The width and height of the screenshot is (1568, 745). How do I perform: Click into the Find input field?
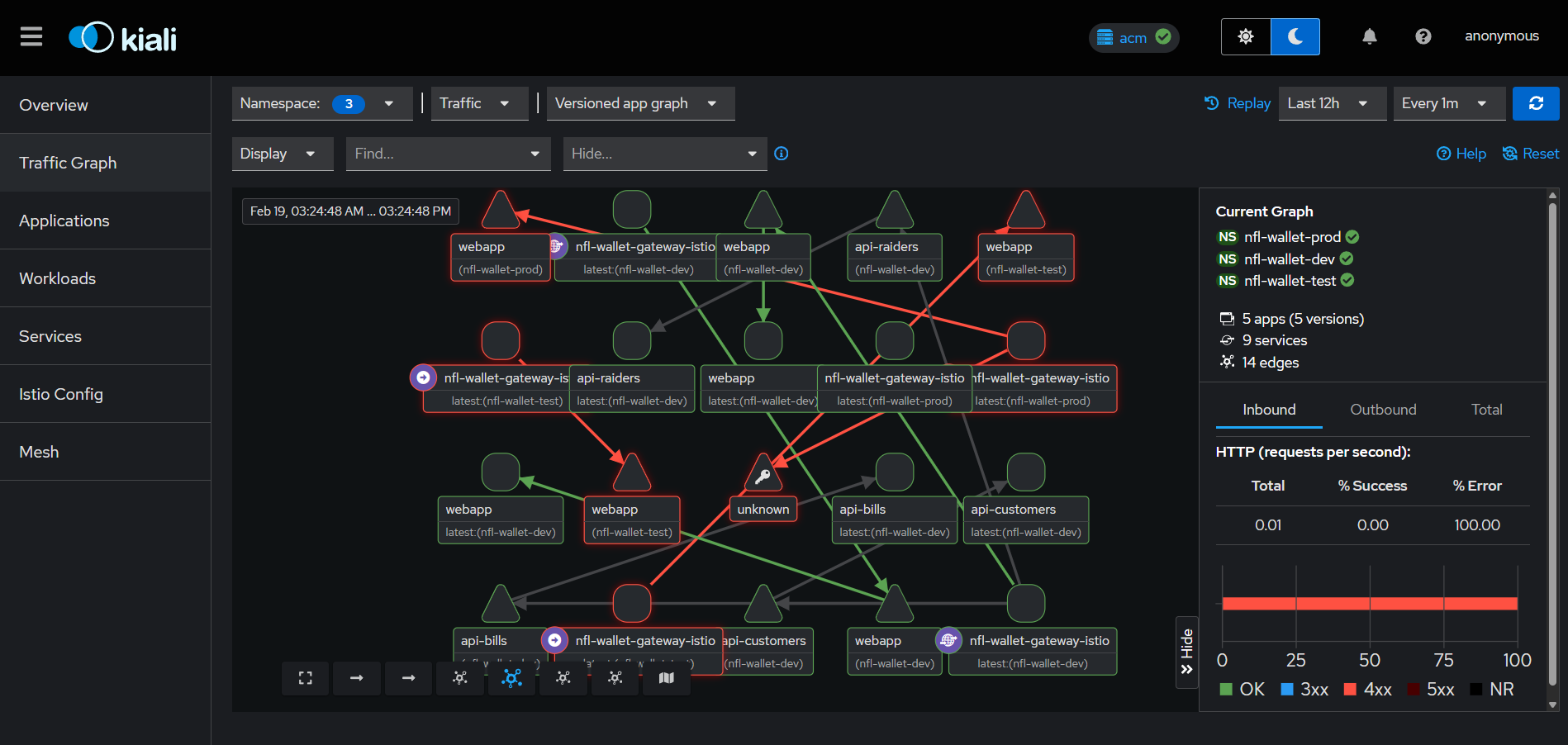pos(438,154)
